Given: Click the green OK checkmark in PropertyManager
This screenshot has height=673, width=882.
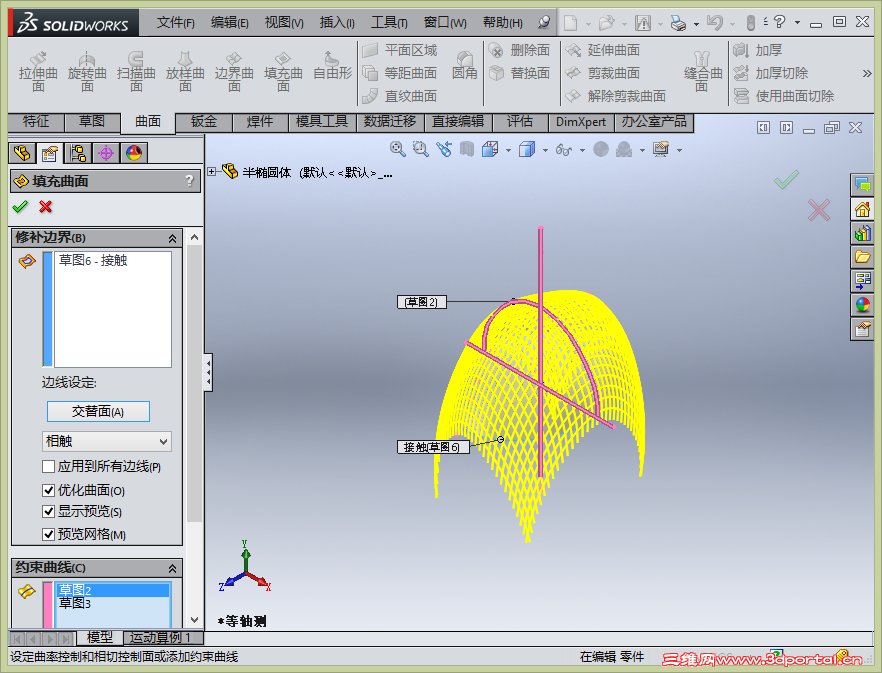Looking at the screenshot, I should point(20,207).
